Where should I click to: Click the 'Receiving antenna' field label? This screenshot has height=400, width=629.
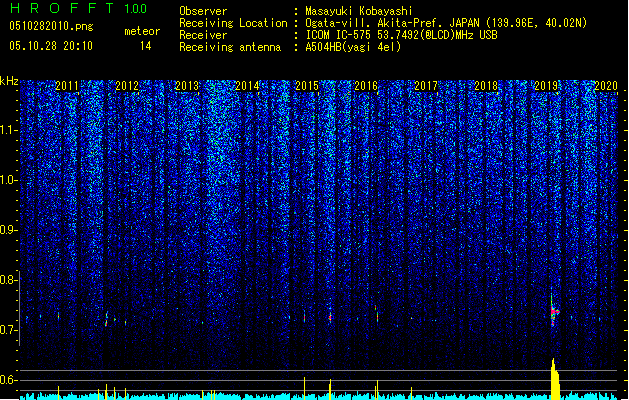[230, 47]
